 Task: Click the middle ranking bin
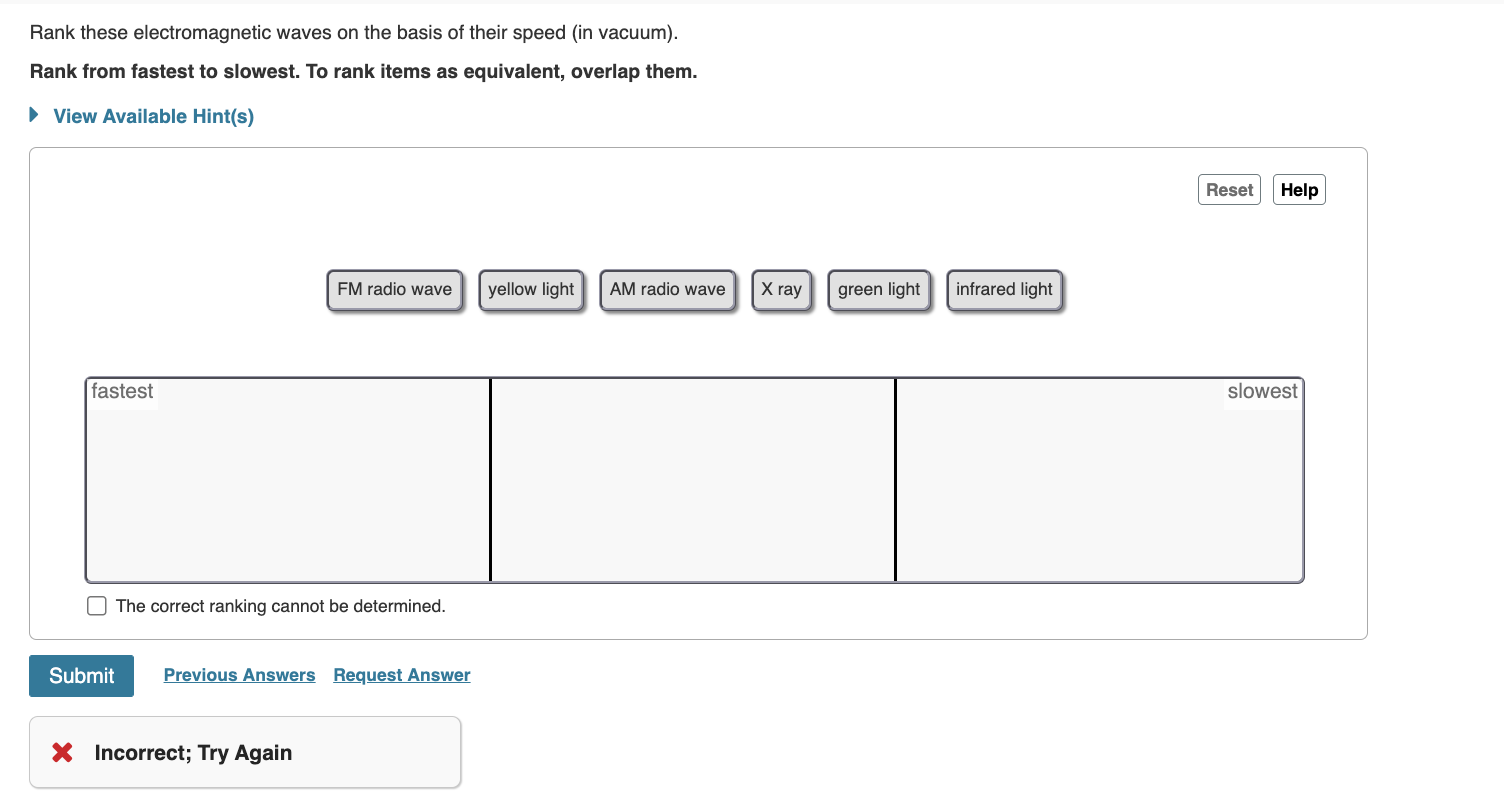pos(692,480)
